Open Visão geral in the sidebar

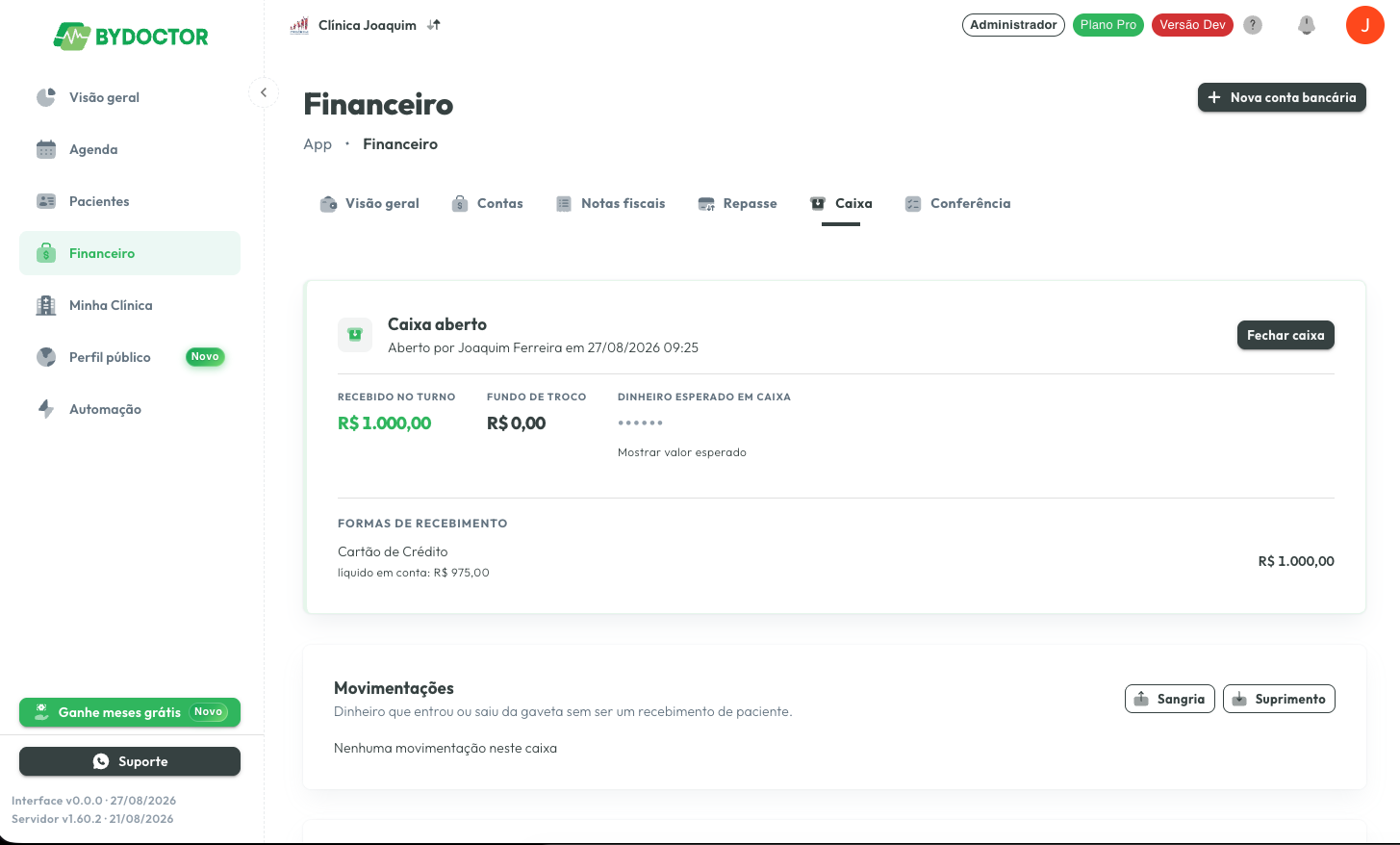(x=130, y=97)
